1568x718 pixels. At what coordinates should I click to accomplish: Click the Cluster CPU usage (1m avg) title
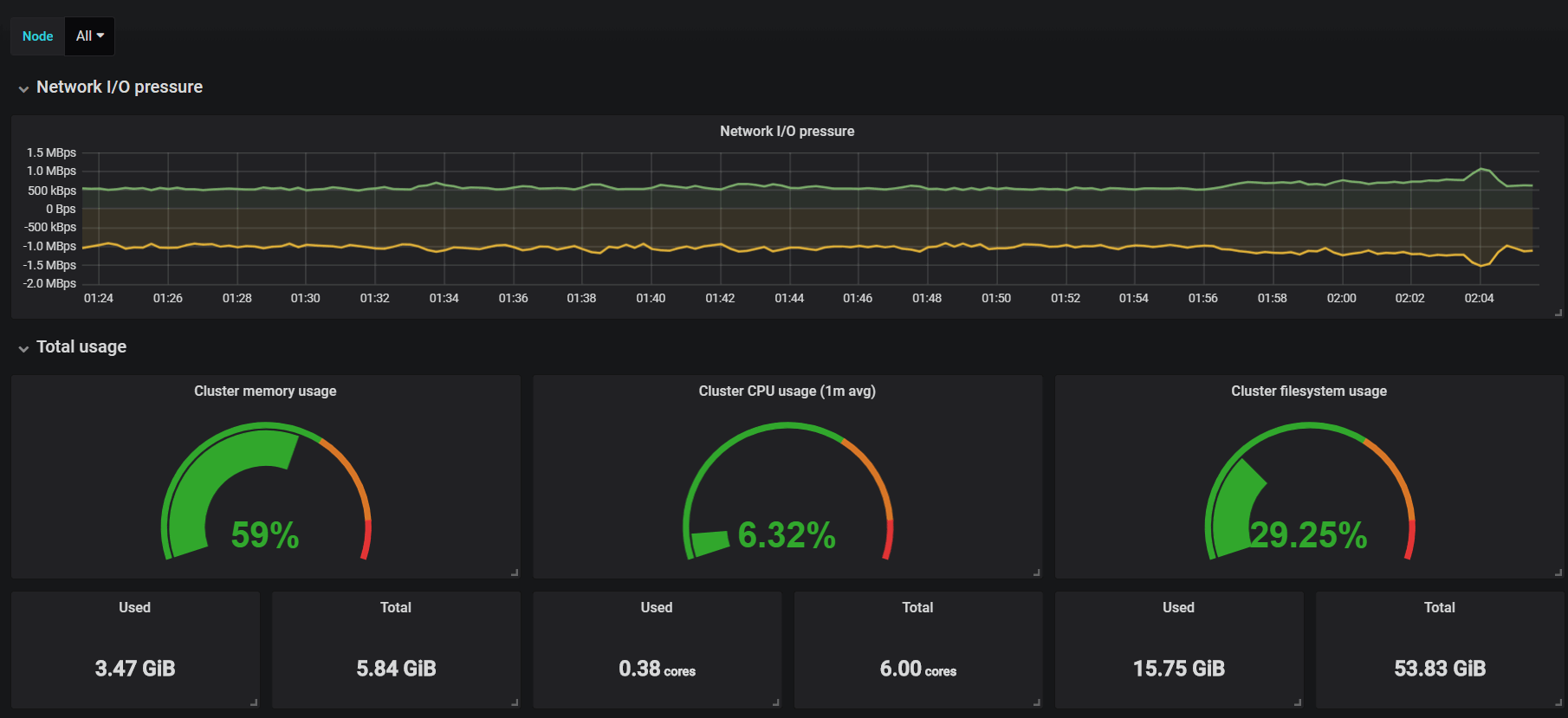pos(787,391)
